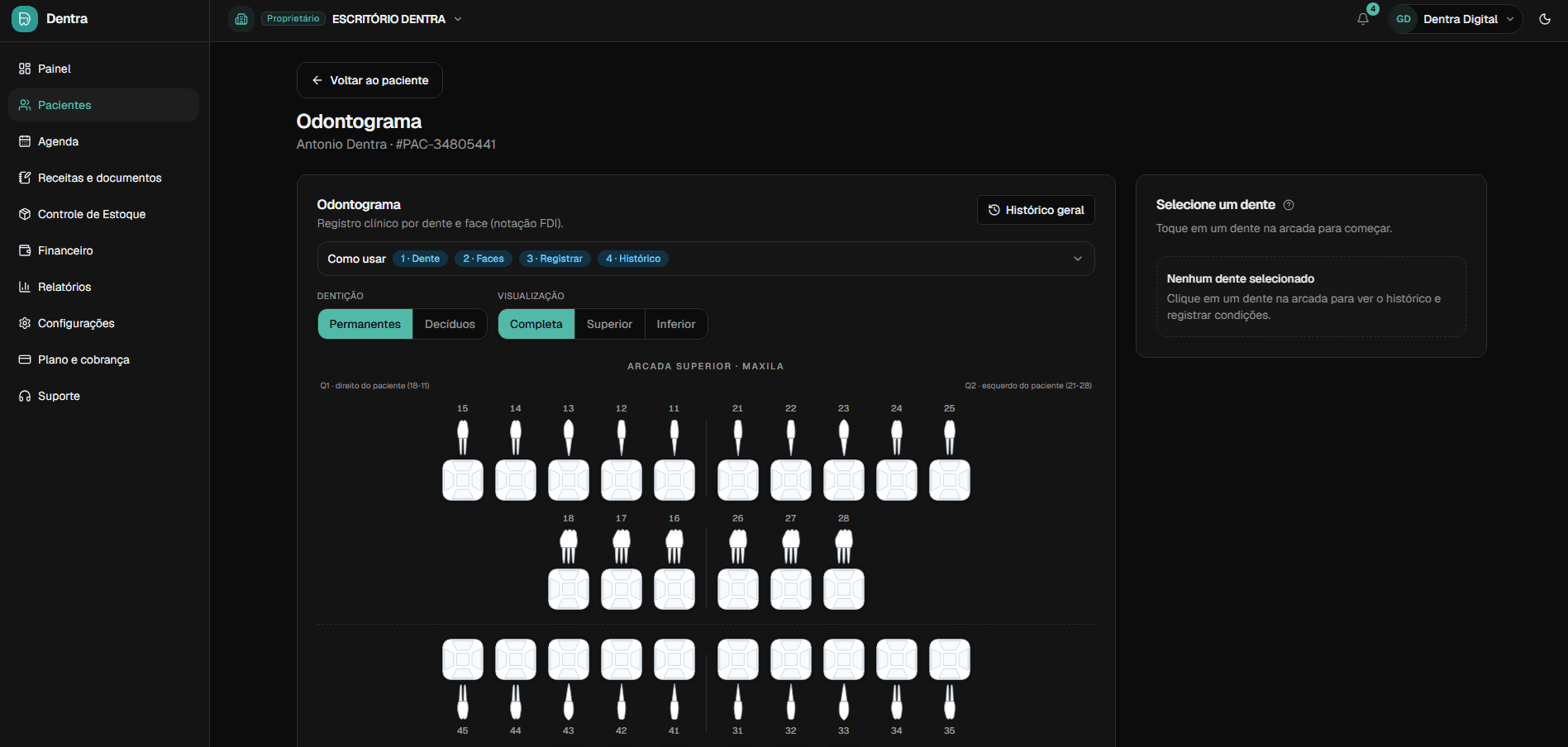This screenshot has width=1568, height=747.
Task: Select Permanentes dentition option
Action: pyautogui.click(x=365, y=324)
